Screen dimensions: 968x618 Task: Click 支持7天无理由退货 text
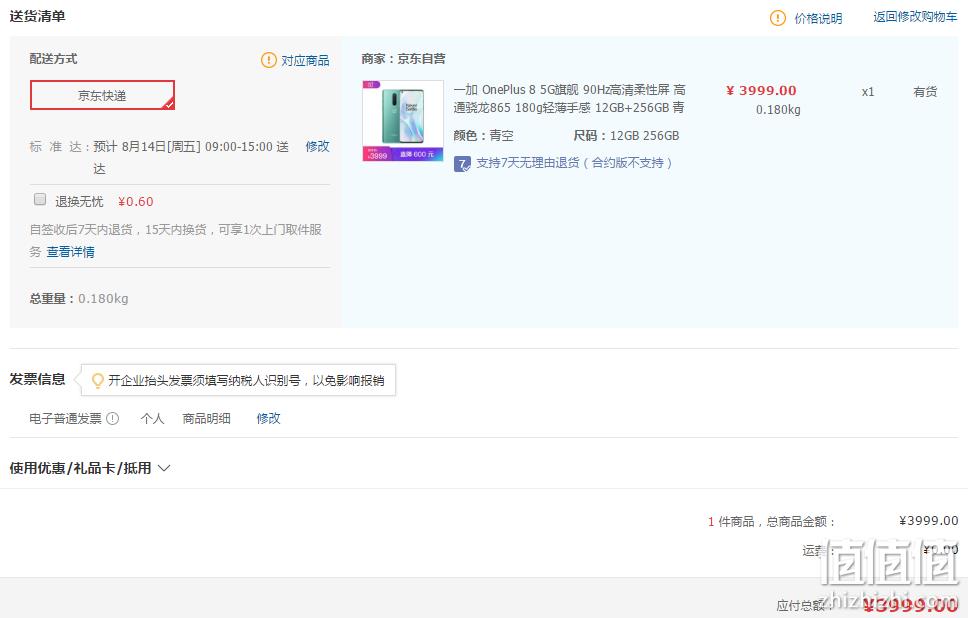[574, 163]
